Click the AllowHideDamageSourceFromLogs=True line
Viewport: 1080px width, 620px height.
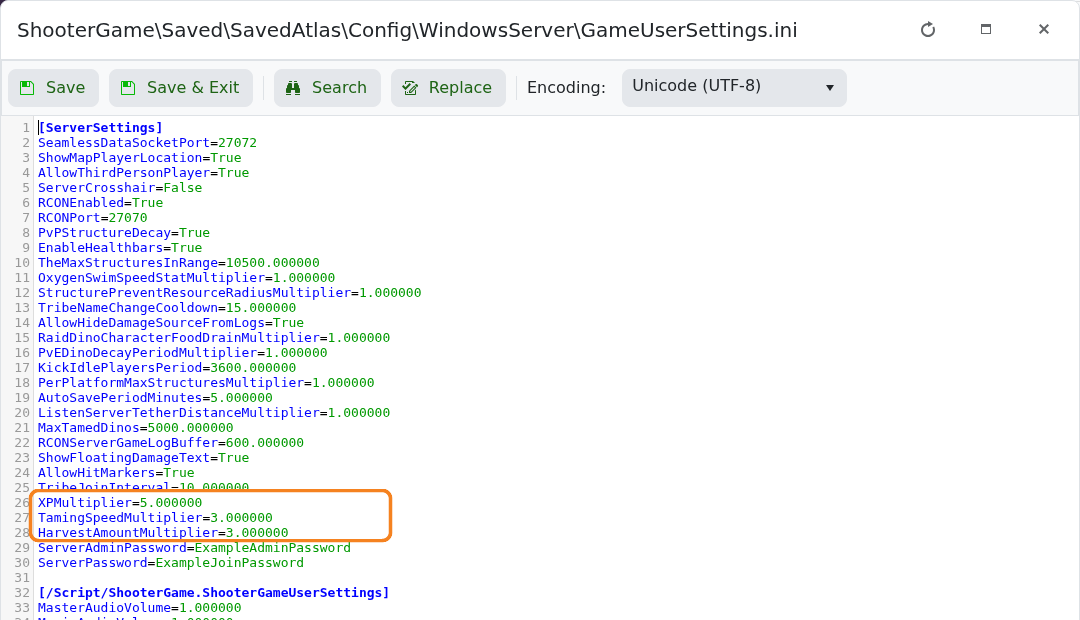(171, 322)
